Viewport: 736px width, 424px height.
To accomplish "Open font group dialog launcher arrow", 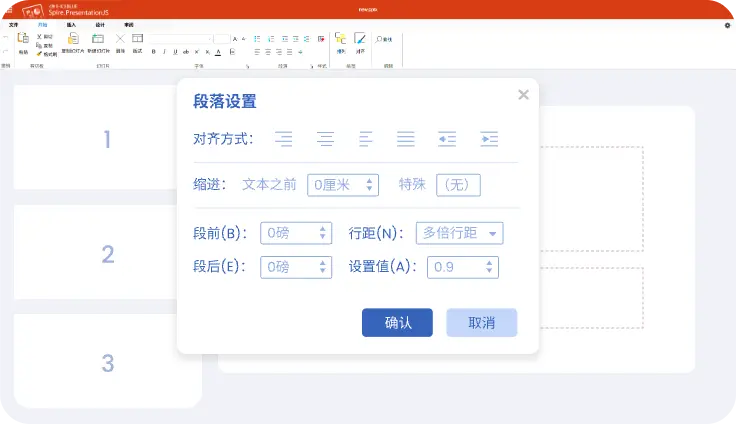I will tap(247, 66).
